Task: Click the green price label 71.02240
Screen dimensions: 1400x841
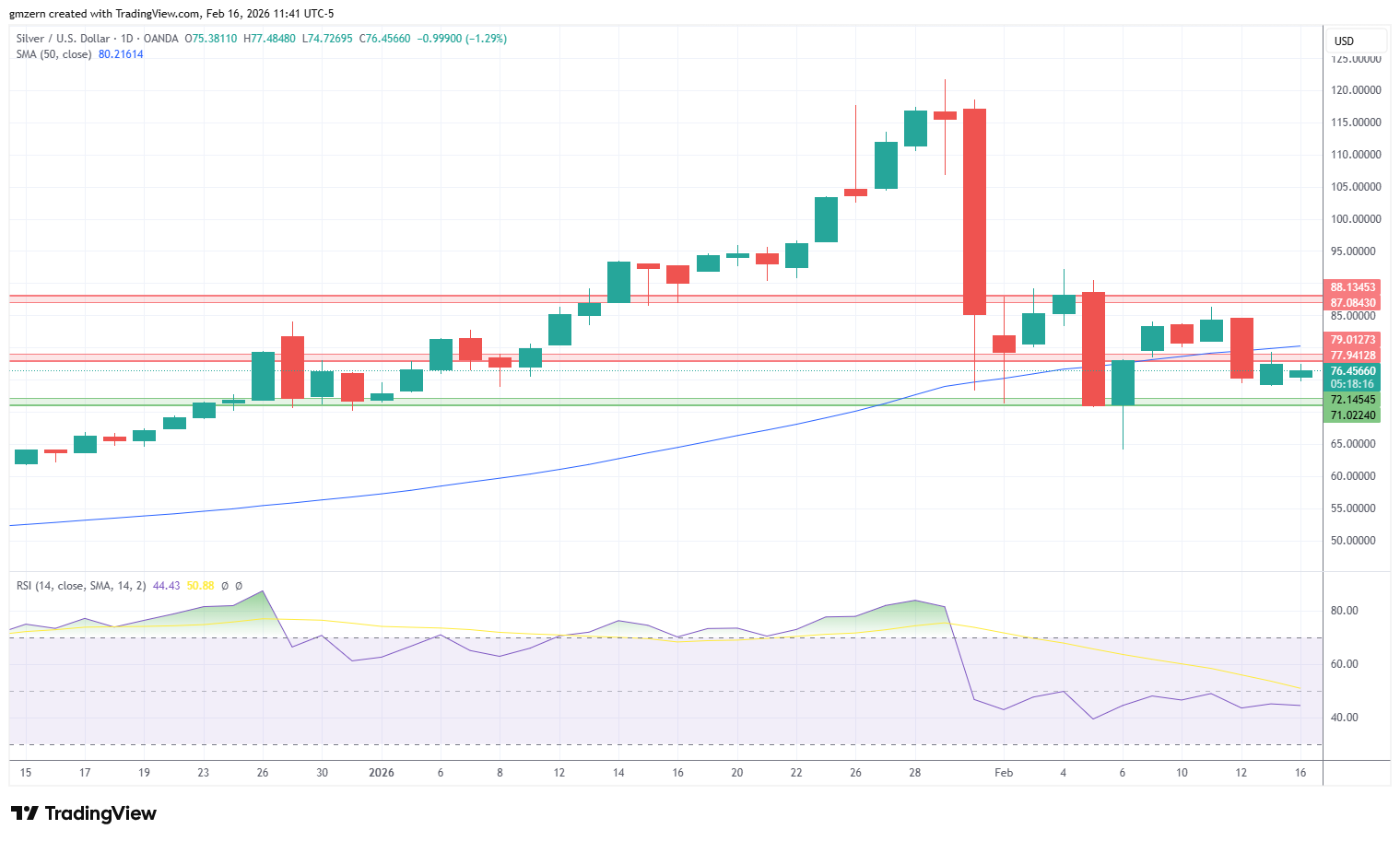Action: (1353, 415)
